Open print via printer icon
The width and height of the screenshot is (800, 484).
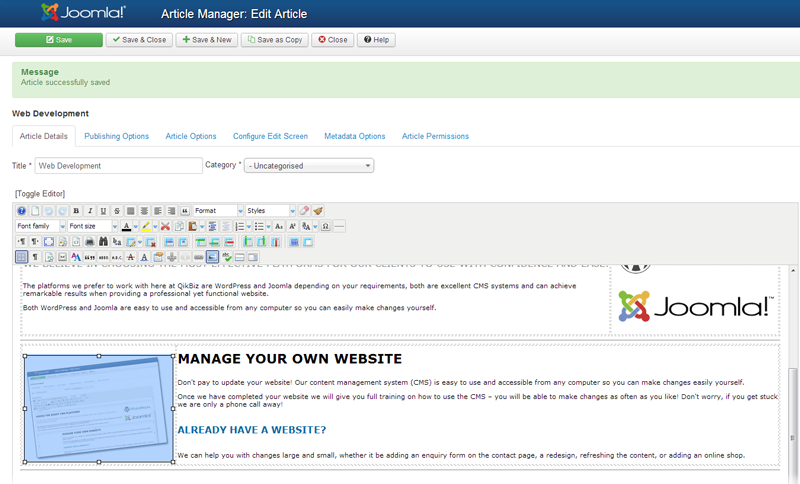[90, 242]
